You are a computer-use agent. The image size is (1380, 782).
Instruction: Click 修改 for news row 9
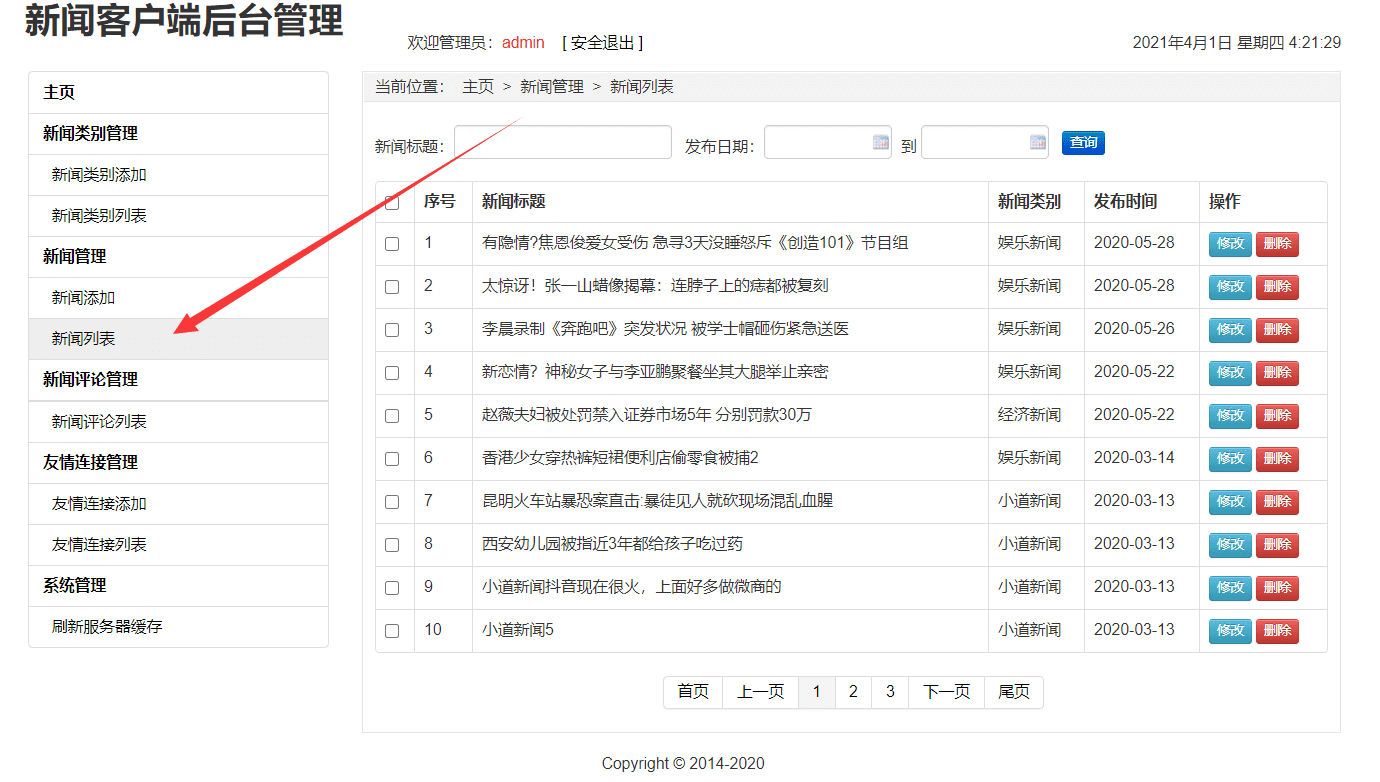(x=1230, y=588)
